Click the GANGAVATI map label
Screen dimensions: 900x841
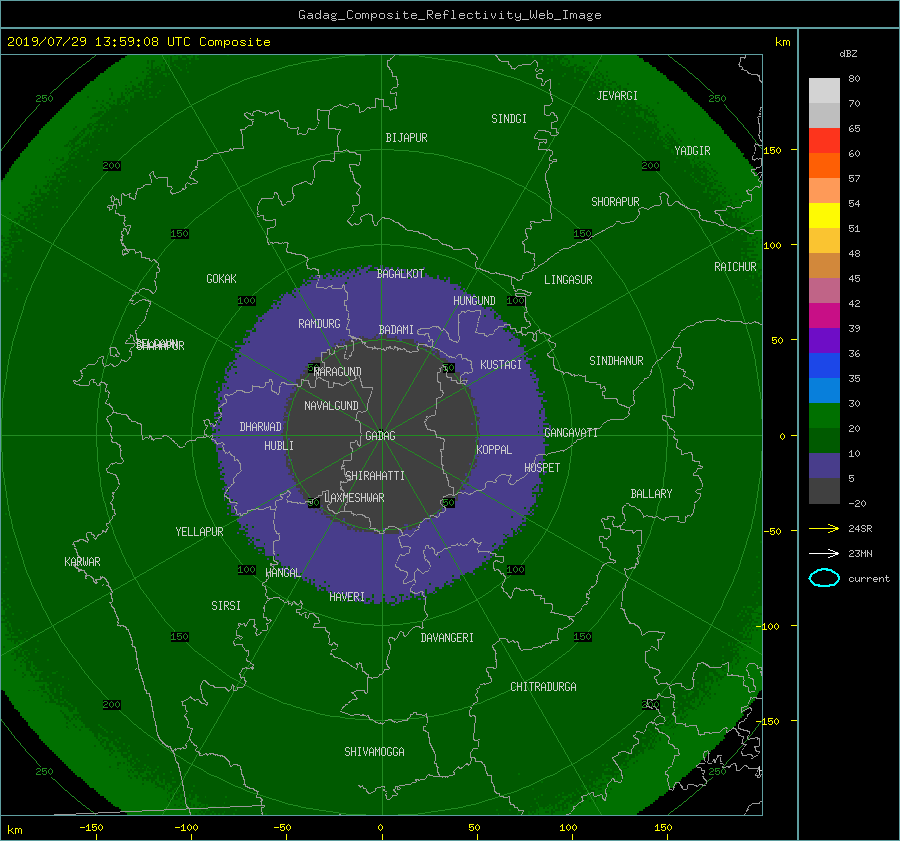(571, 433)
